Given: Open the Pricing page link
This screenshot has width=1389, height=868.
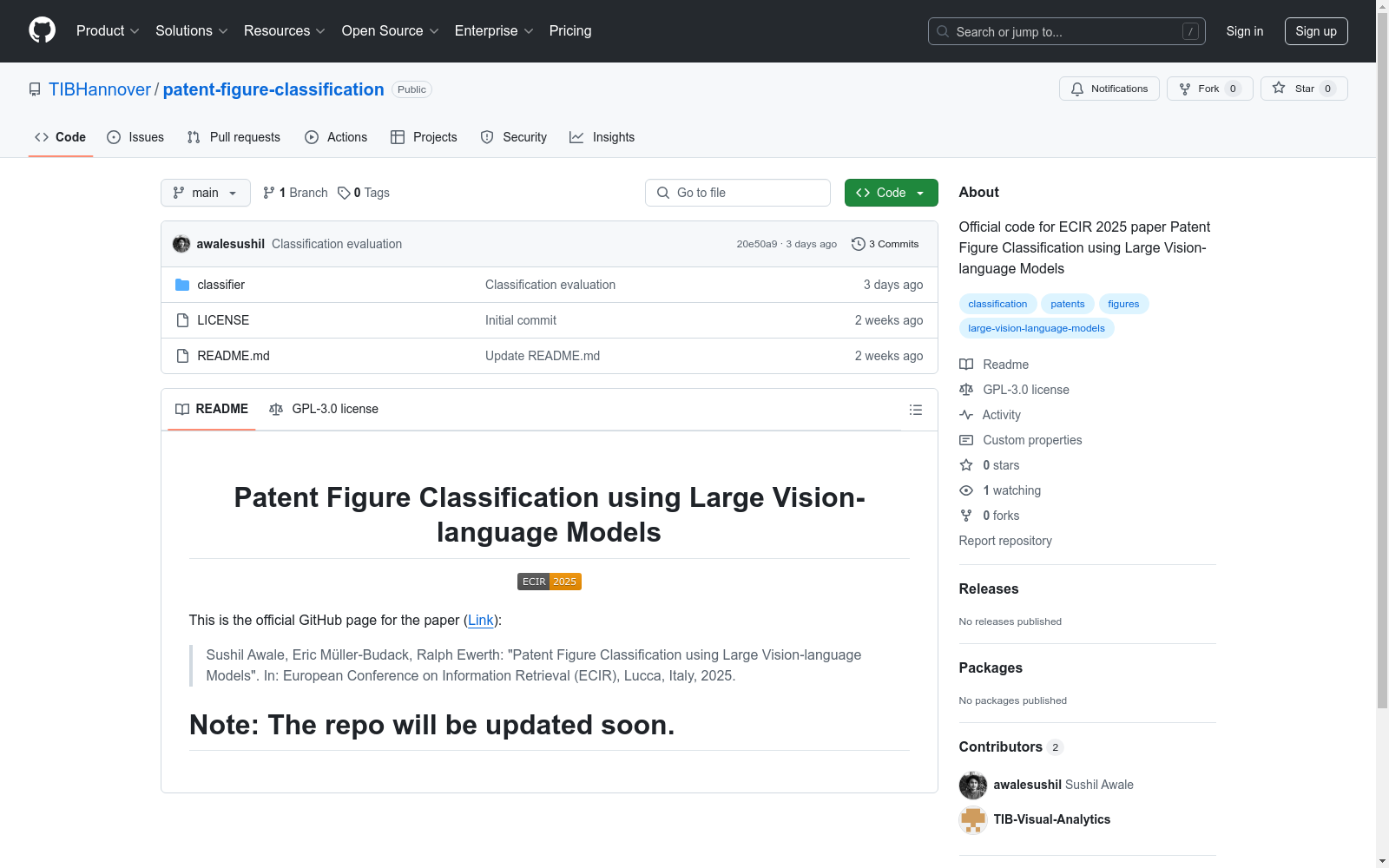Looking at the screenshot, I should (x=570, y=31).
